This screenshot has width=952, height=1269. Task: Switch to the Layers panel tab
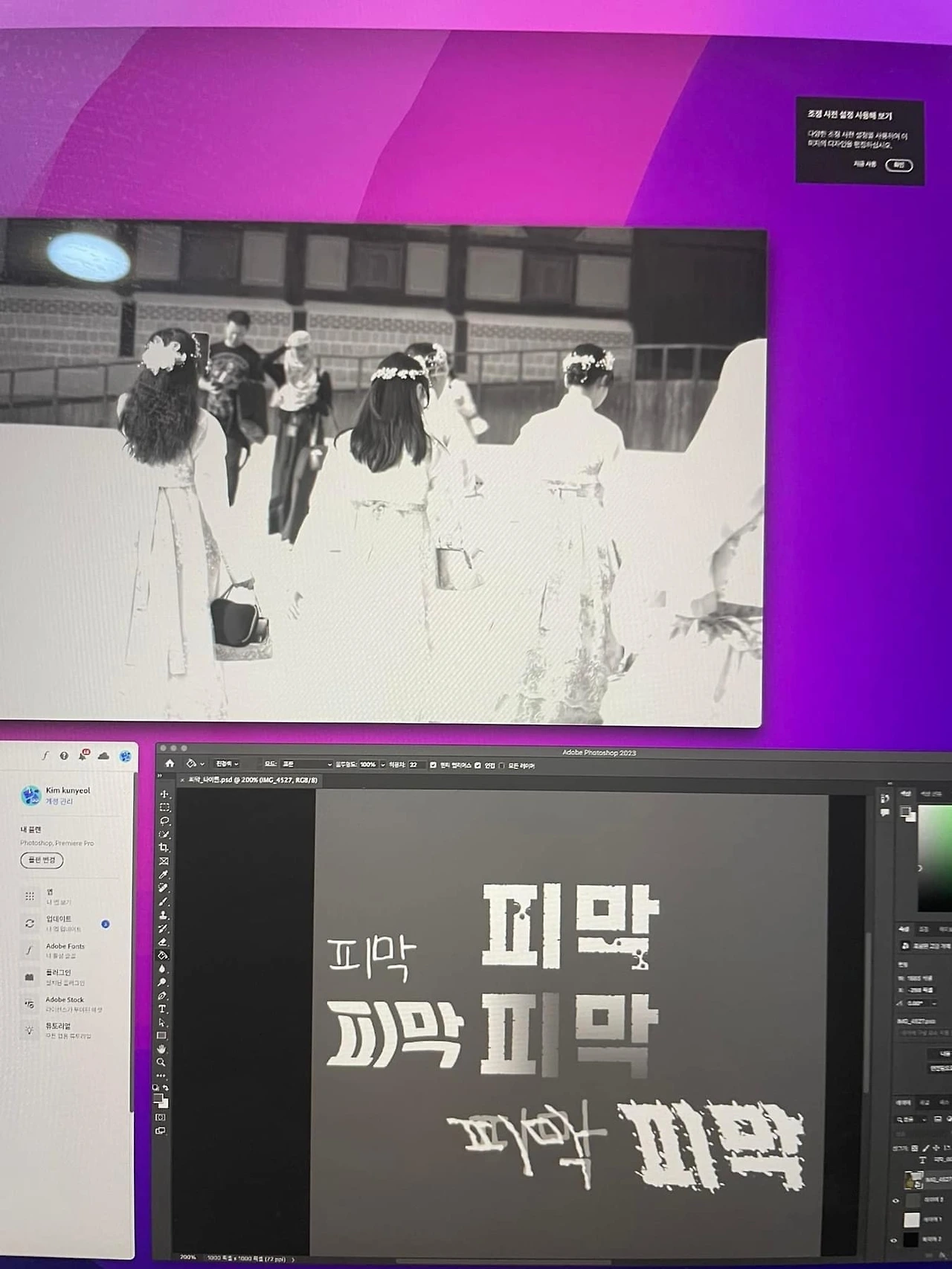[x=903, y=1103]
